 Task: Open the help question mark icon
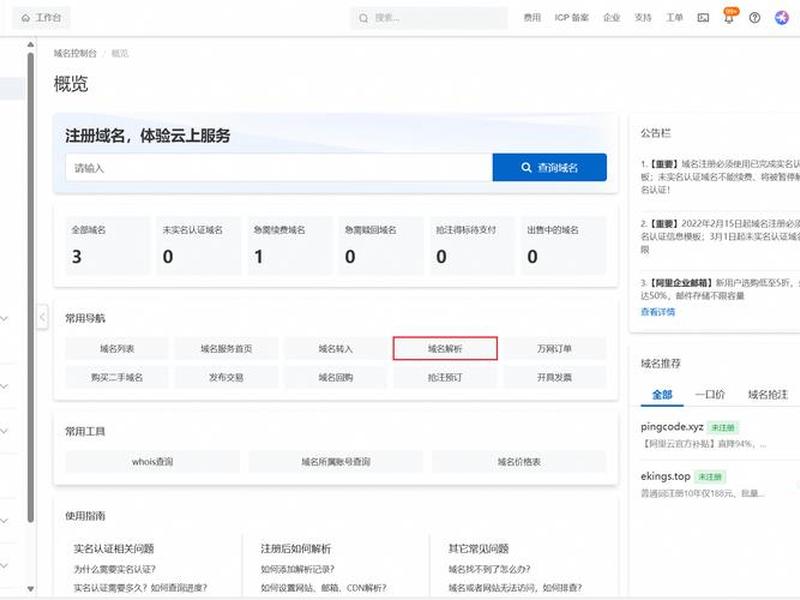pyautogui.click(x=755, y=18)
